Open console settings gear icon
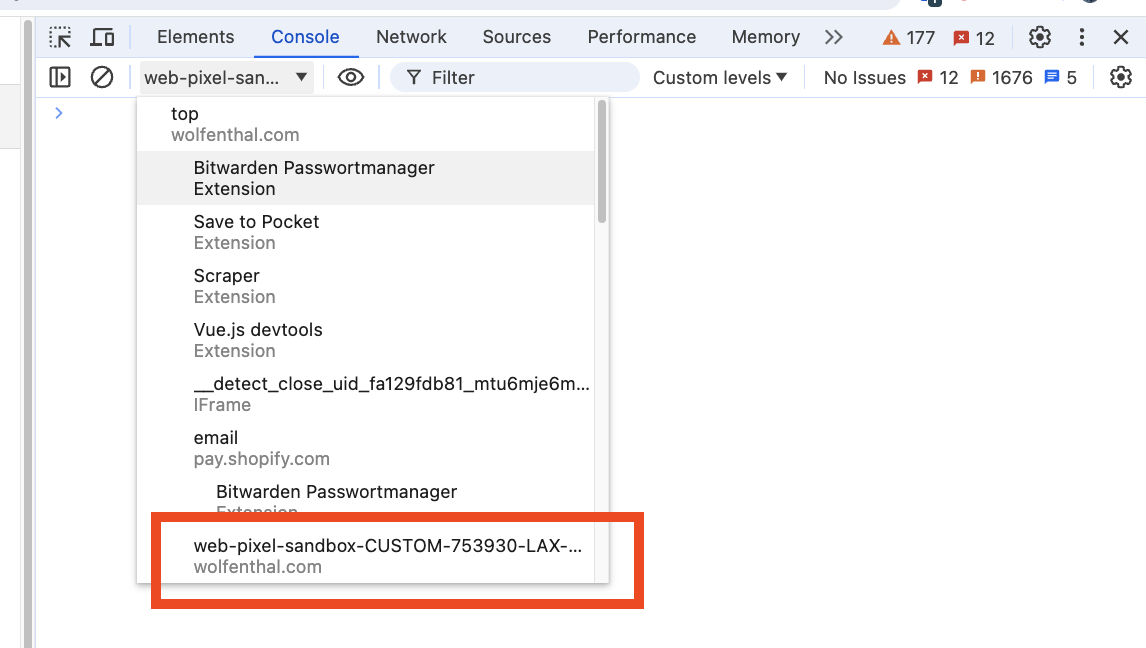 [1121, 77]
